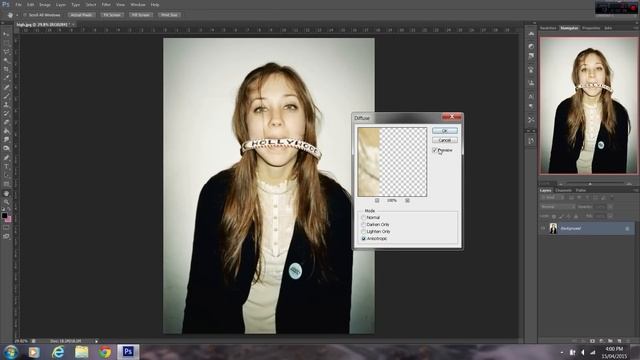Click the Fit Screen button
The width and height of the screenshot is (640, 360).
(111, 15)
